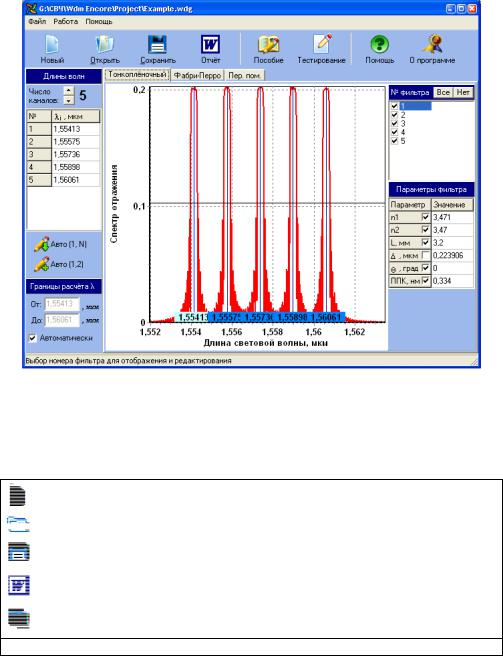This screenshot has height=656, width=503.
Task: Click the До boundary field 1,56061
Action: pos(62,320)
